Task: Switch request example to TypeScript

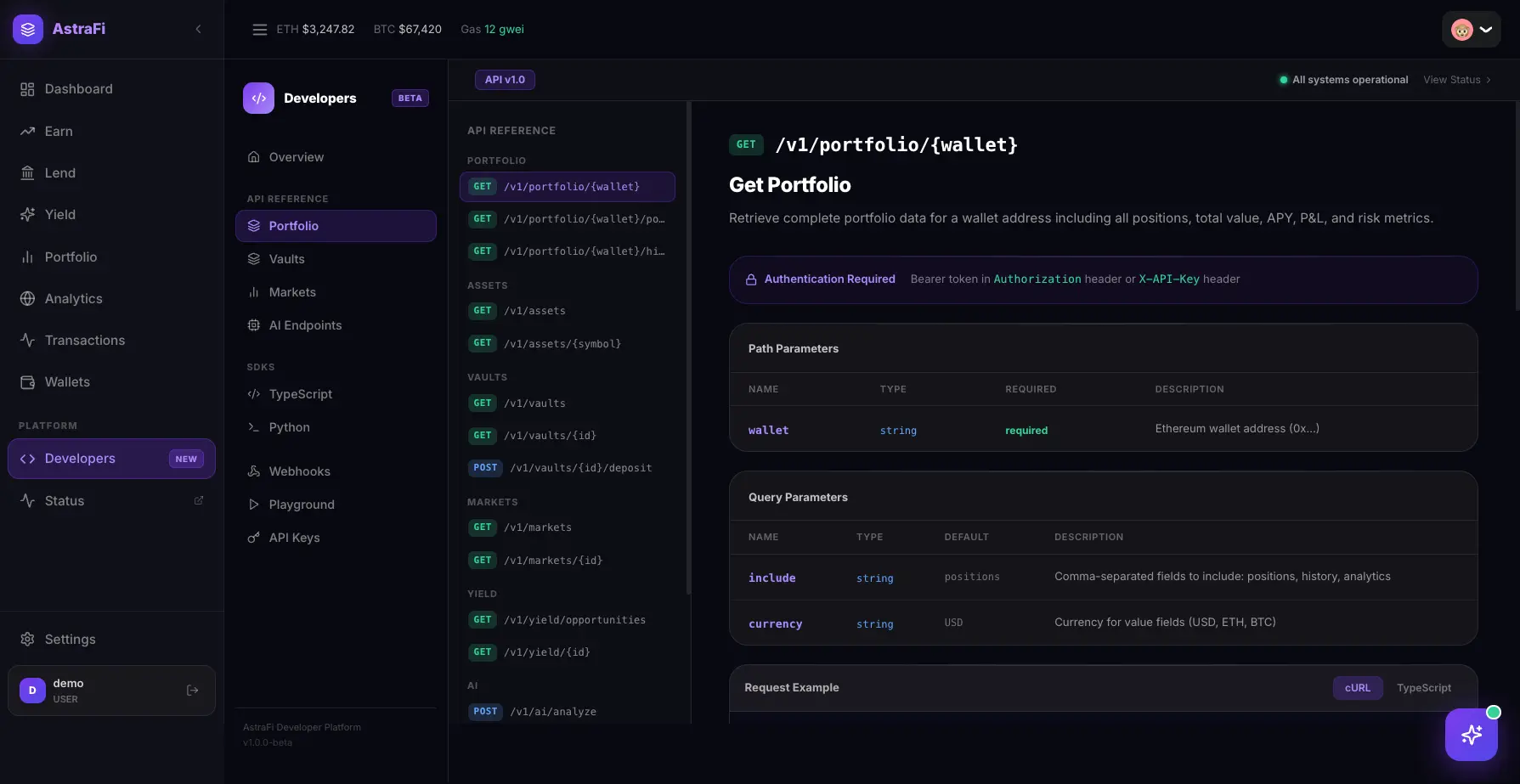Action: [1424, 688]
